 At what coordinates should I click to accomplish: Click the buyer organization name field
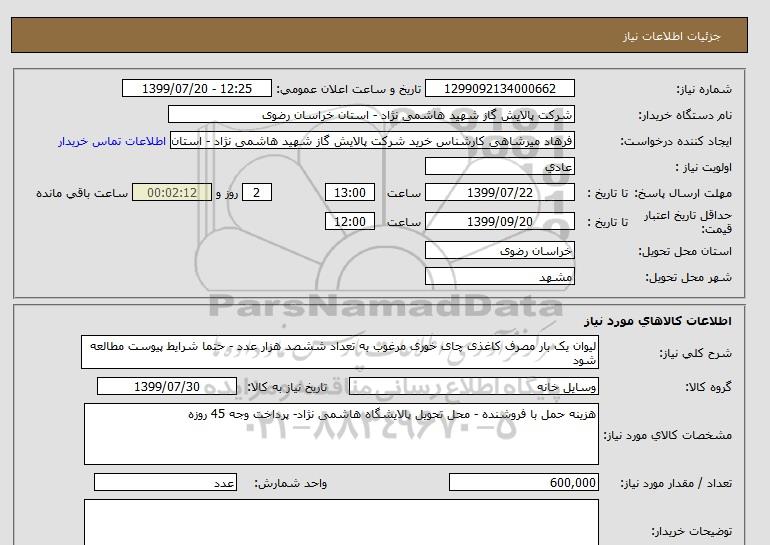coord(372,115)
